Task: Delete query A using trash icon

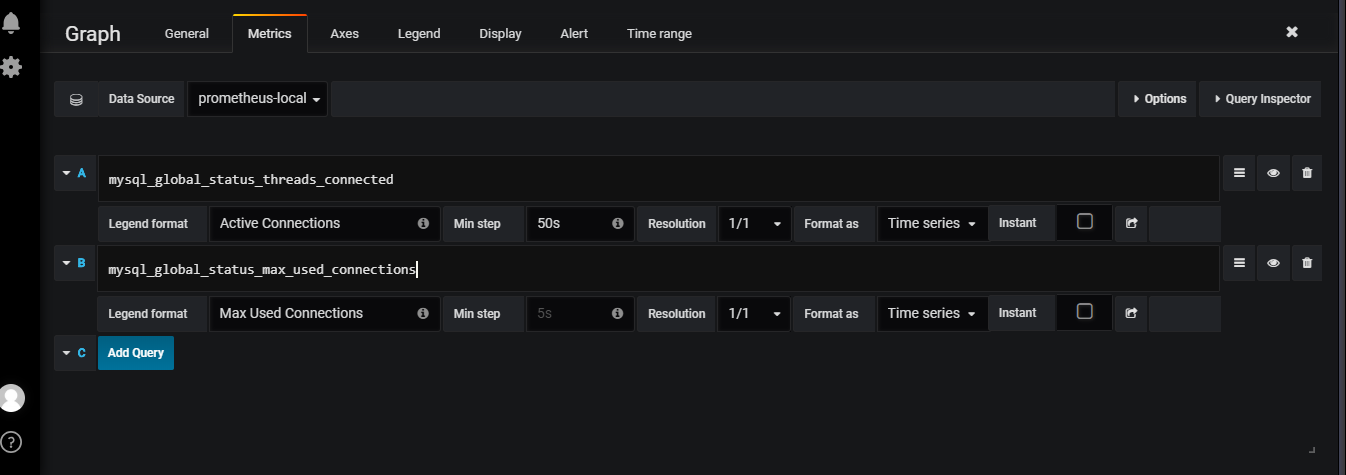Action: [x=1307, y=173]
